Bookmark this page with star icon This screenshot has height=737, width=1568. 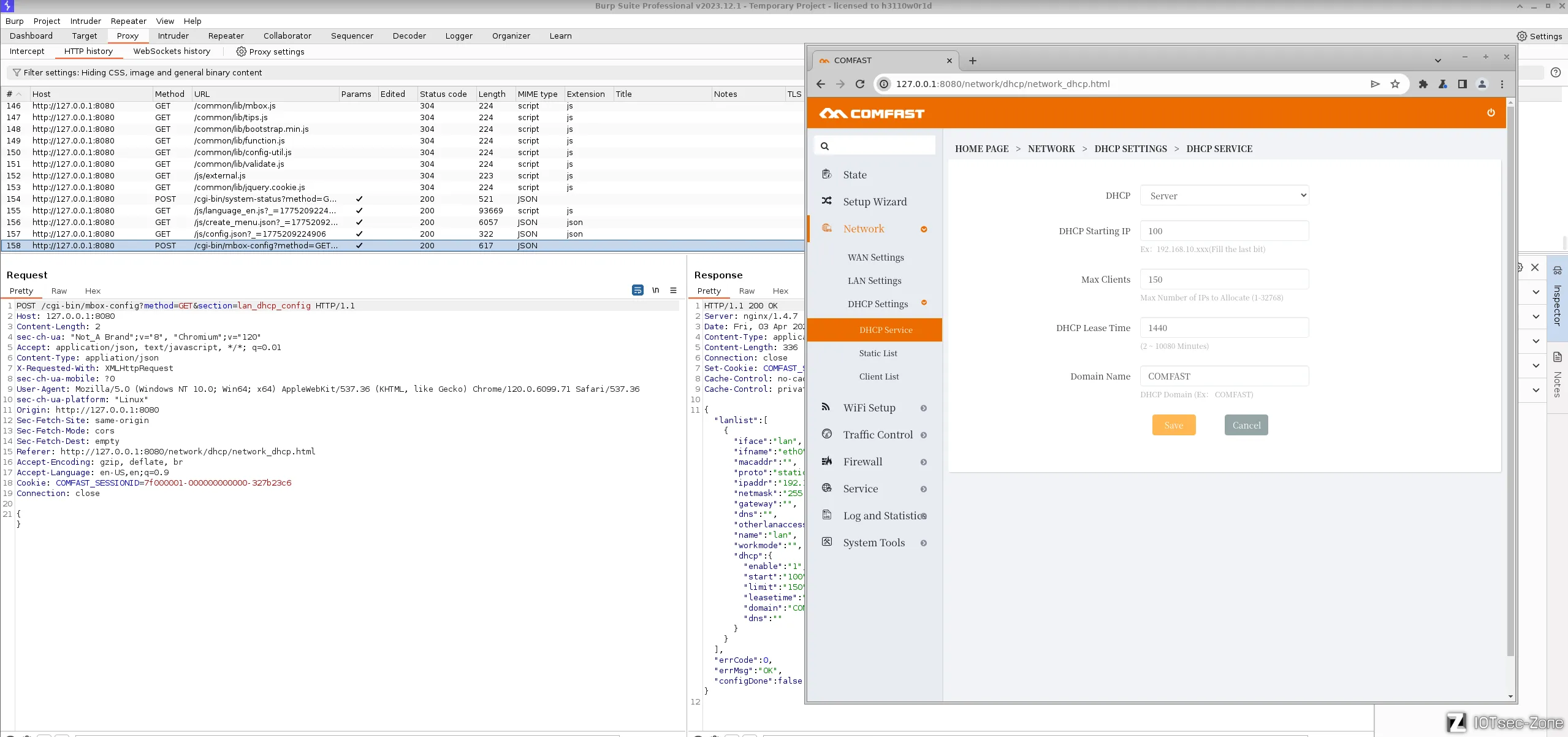1395,84
